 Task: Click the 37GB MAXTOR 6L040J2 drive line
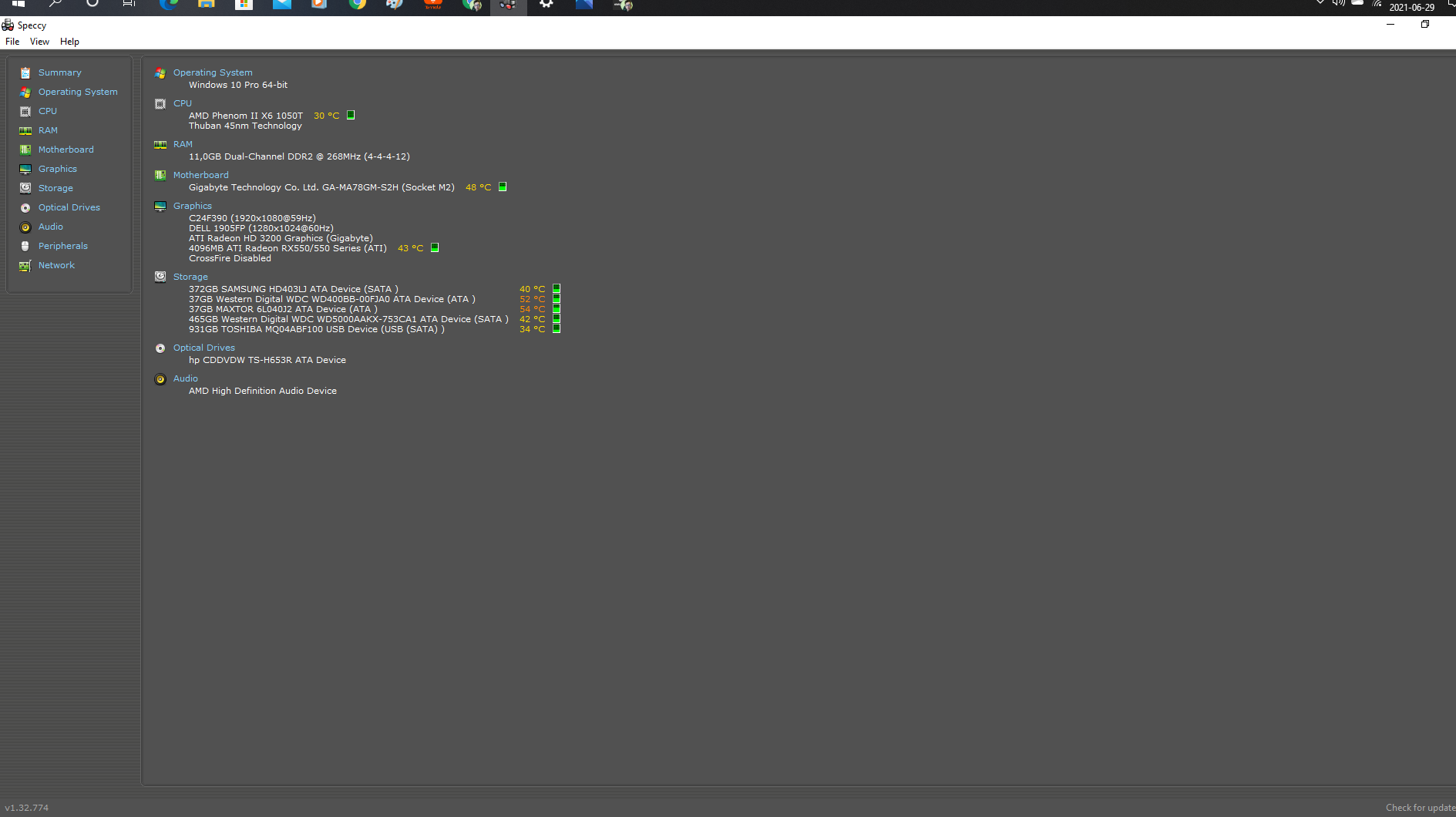coord(283,309)
